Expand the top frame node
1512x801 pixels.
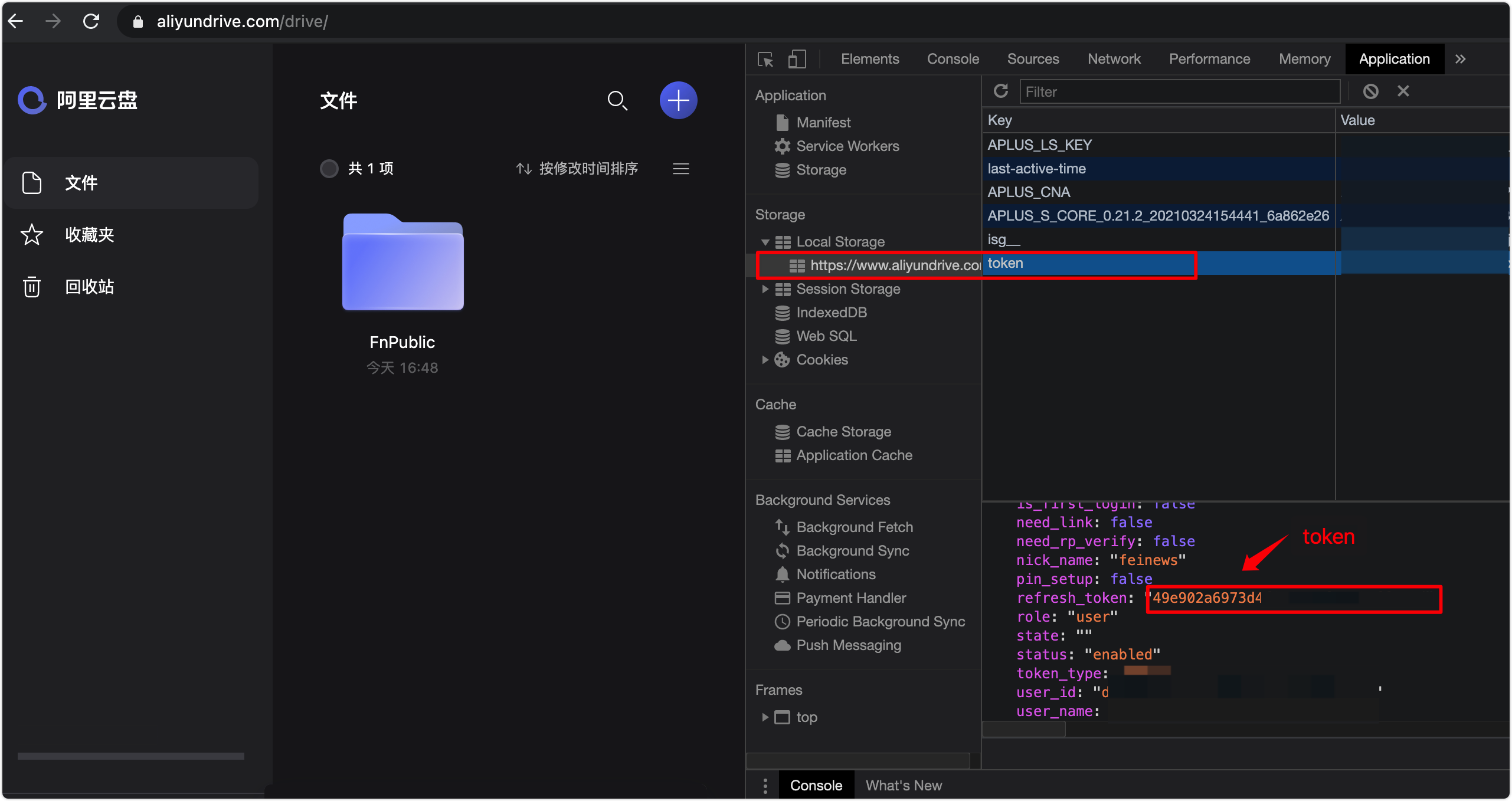point(765,717)
